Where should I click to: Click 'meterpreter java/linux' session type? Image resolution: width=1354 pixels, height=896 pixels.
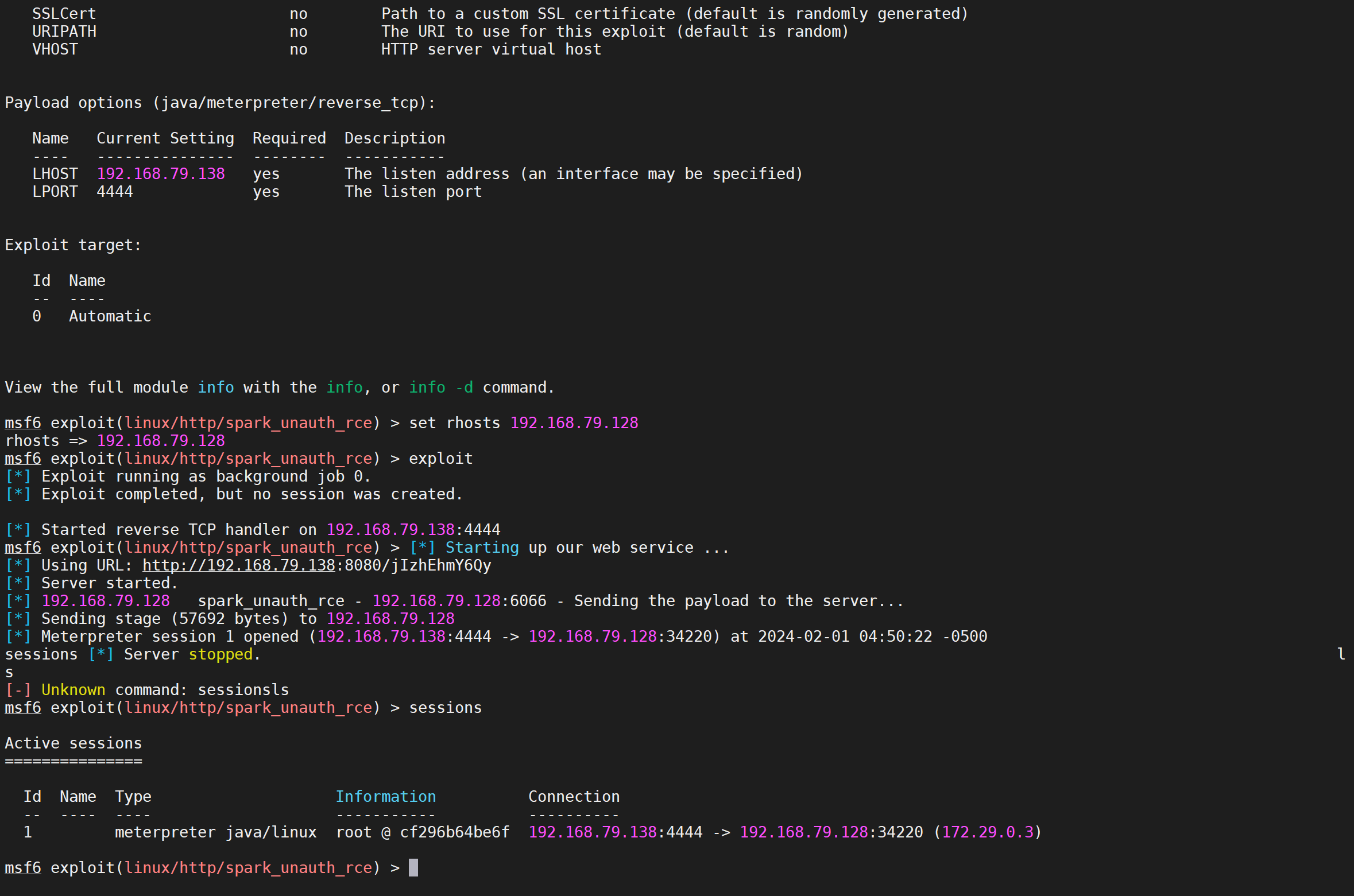coord(215,832)
